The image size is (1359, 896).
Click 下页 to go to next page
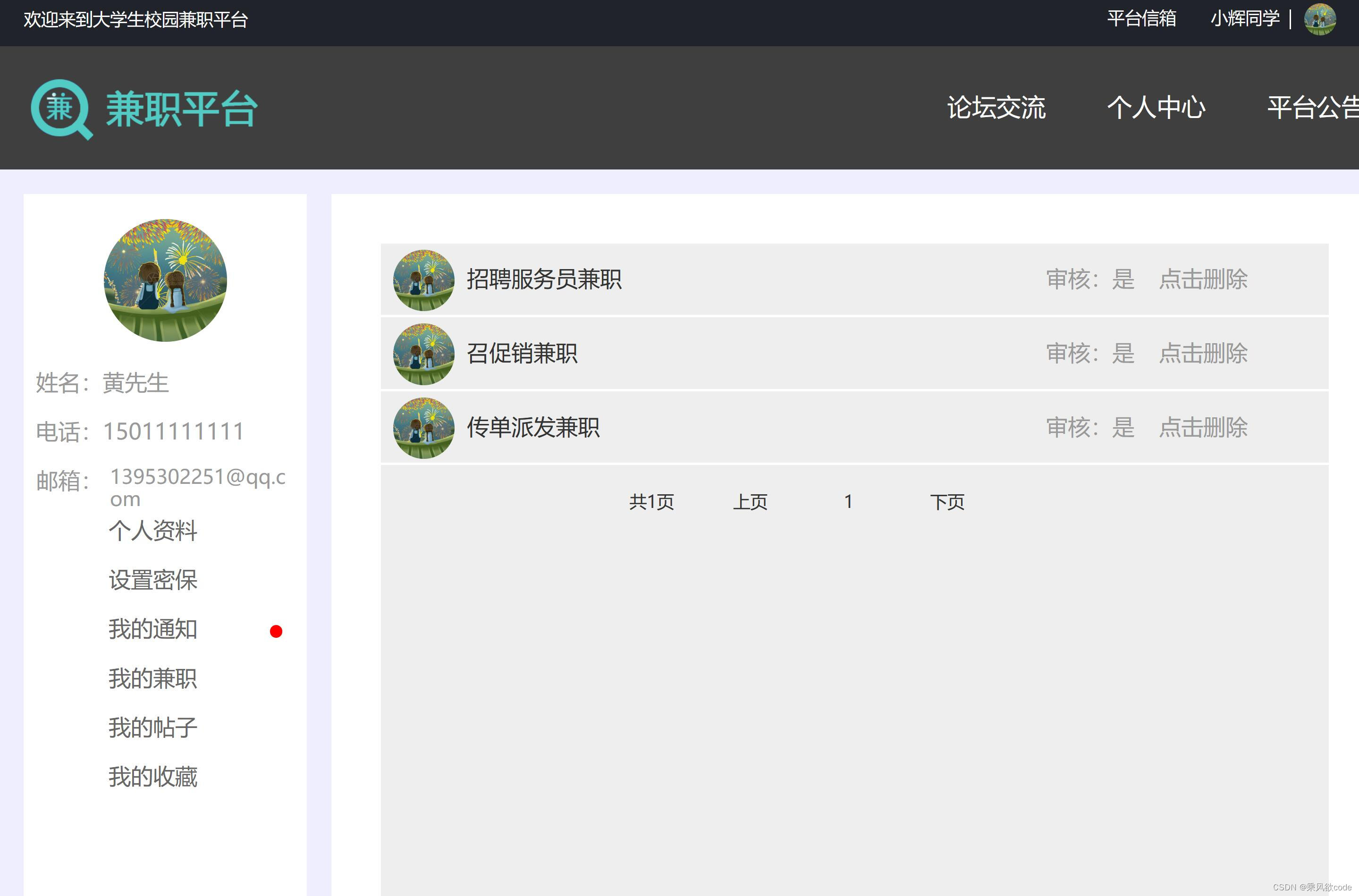click(x=948, y=502)
